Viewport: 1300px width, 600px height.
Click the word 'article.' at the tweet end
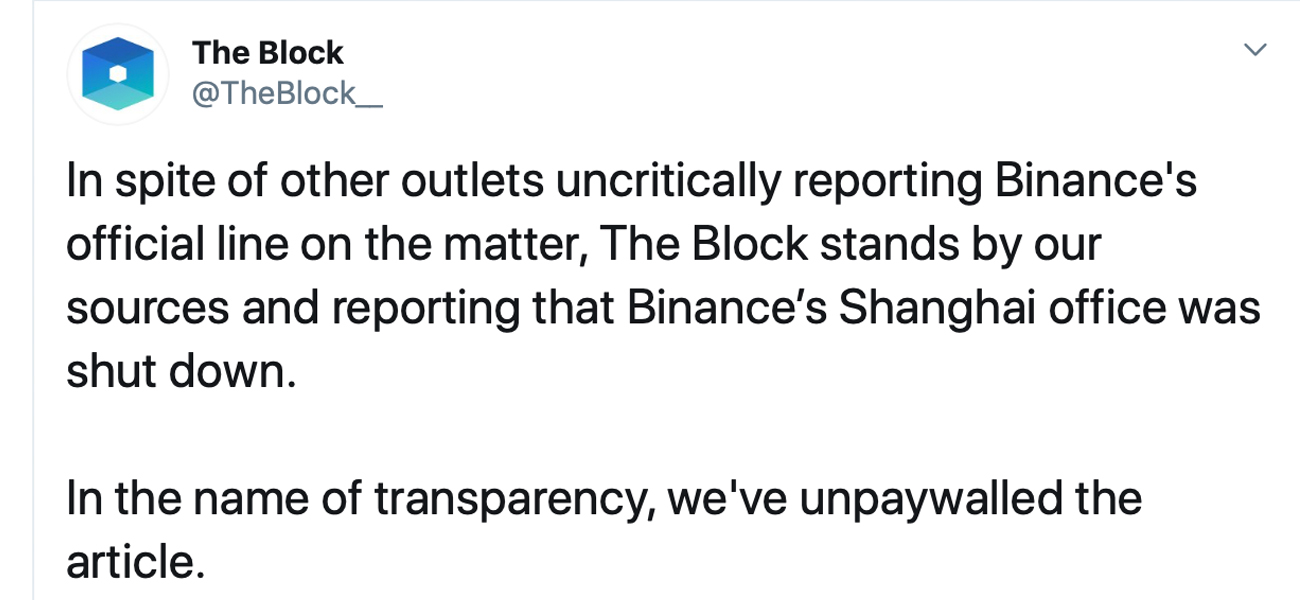(x=135, y=562)
